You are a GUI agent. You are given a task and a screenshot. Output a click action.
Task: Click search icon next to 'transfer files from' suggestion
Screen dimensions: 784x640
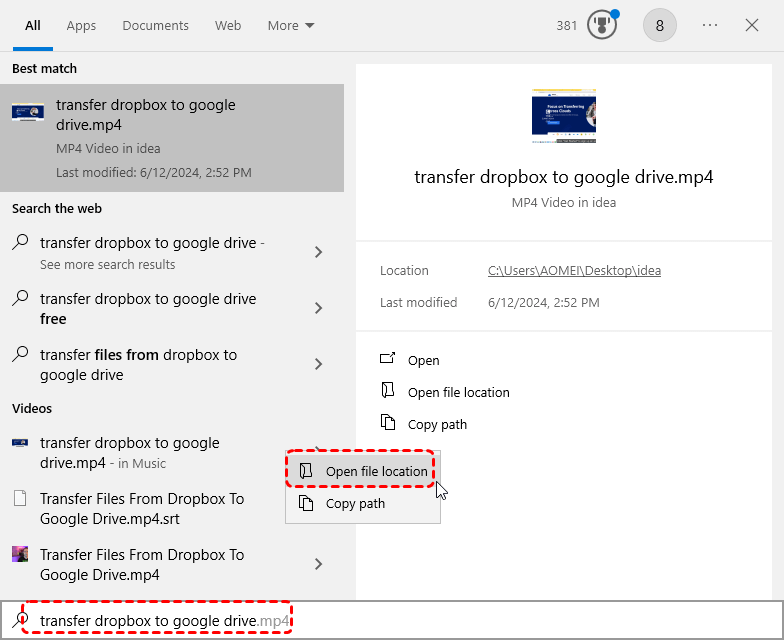click(x=20, y=354)
